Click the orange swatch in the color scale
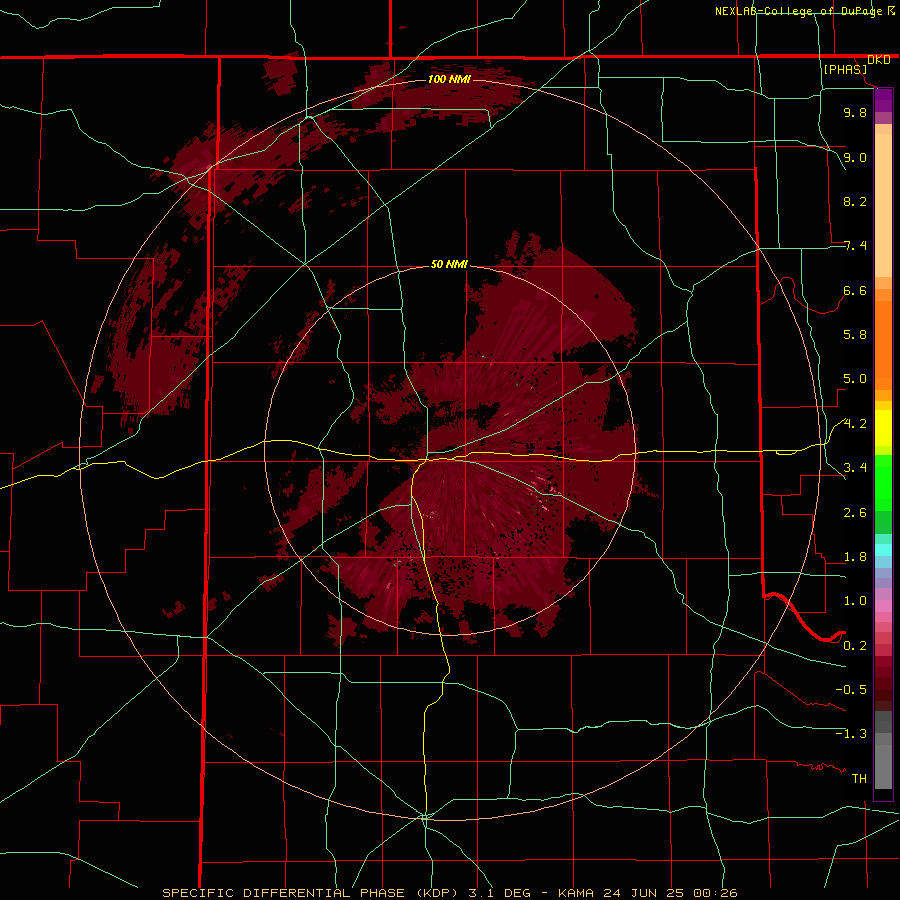900x900 pixels. point(883,344)
